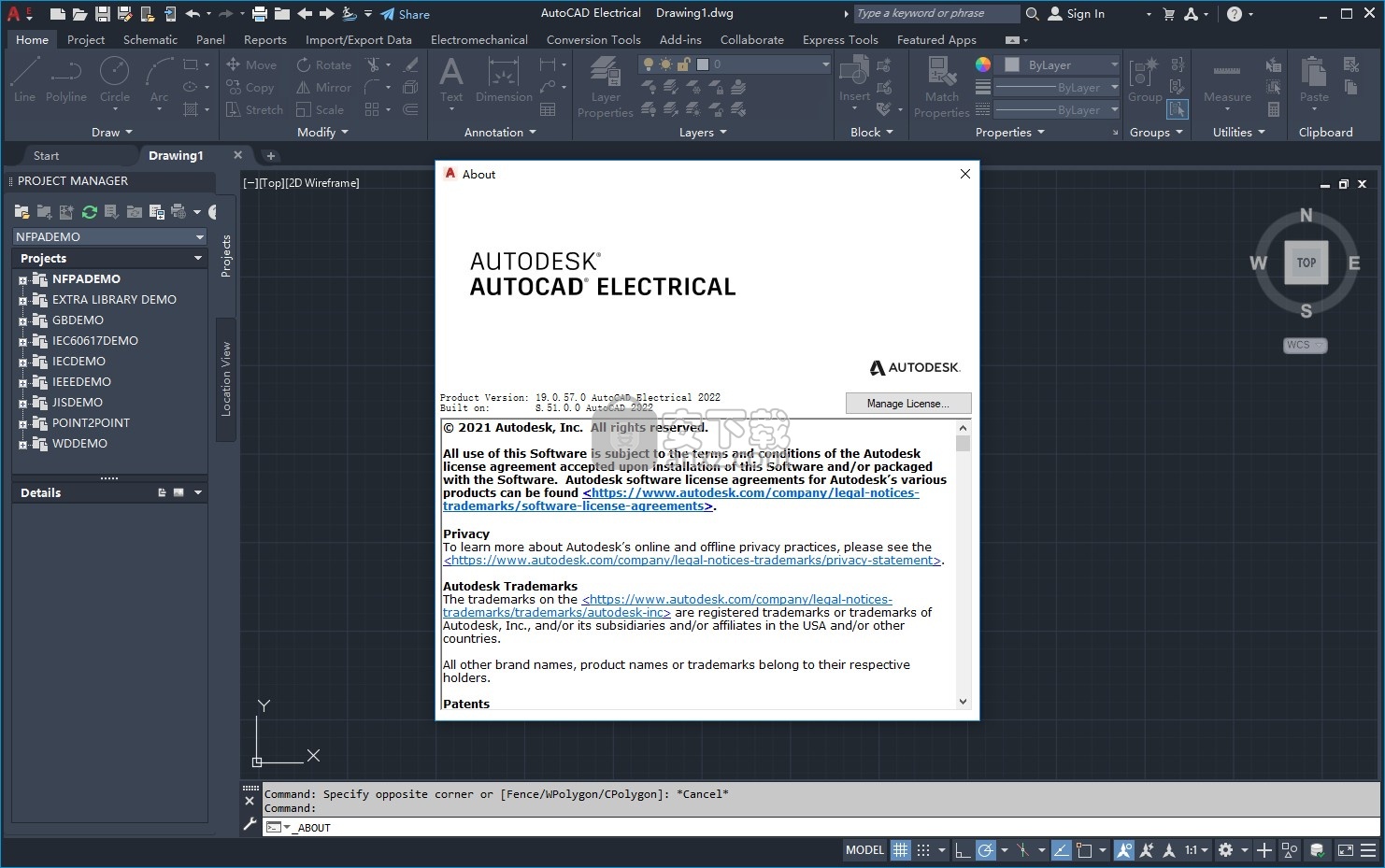This screenshot has height=868, width=1385.
Task: Click the Paste clipboard icon
Action: tap(1314, 79)
